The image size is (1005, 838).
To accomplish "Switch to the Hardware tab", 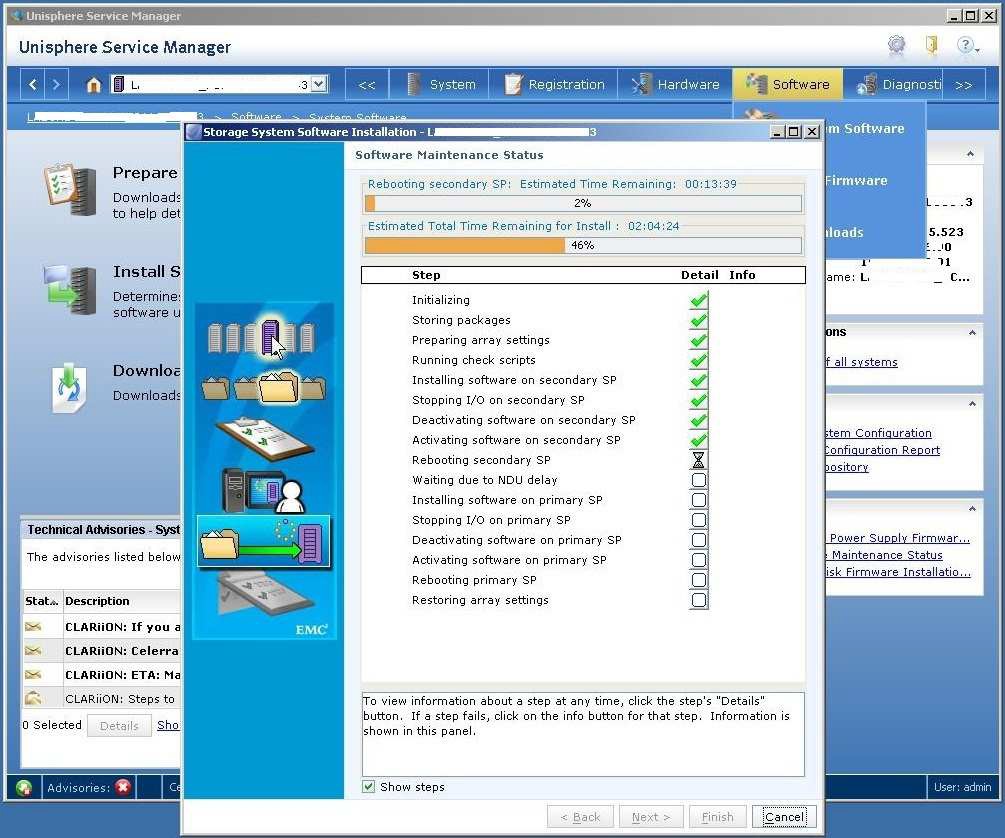I will coord(675,85).
